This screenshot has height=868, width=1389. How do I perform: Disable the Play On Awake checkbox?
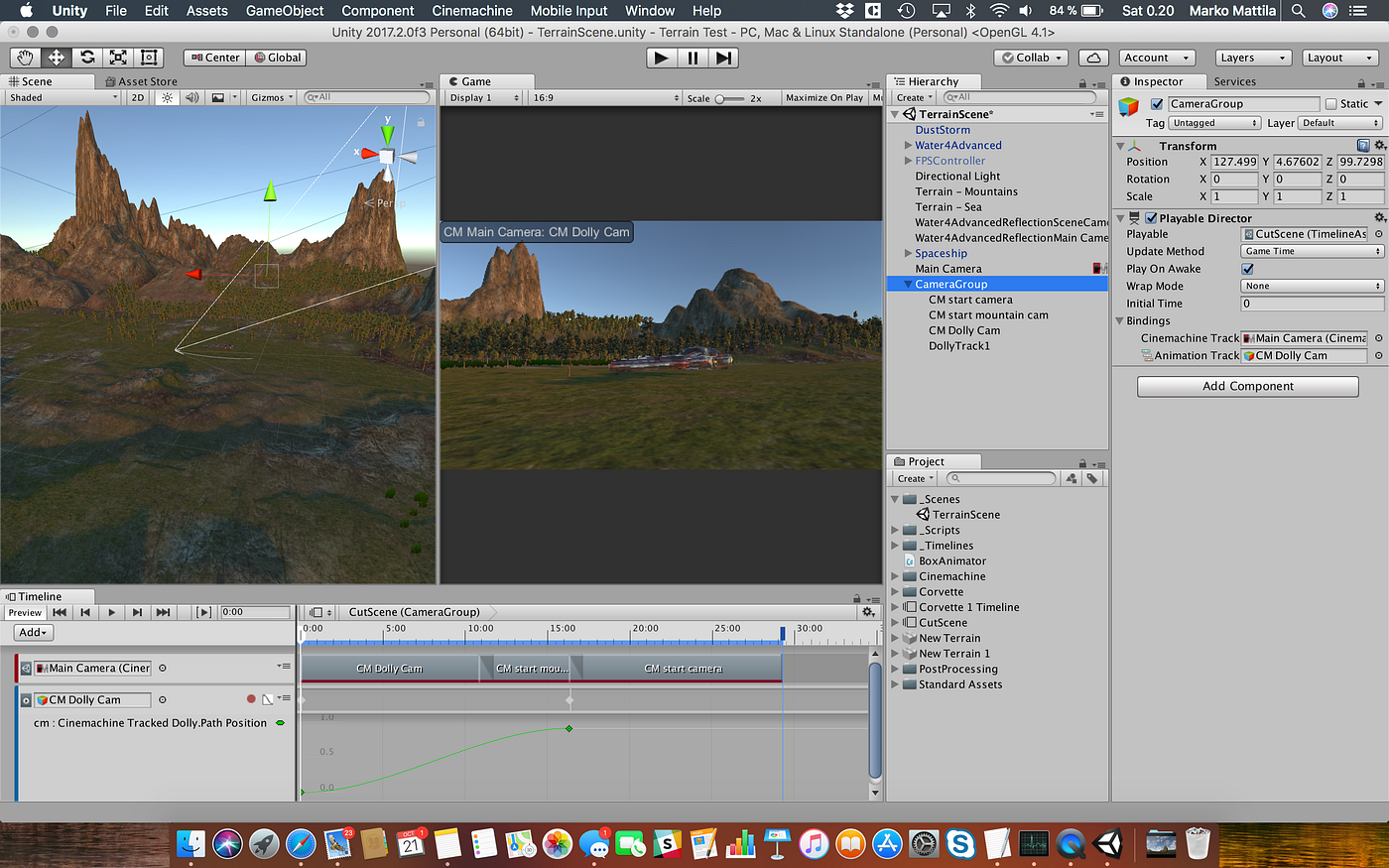[1247, 269]
